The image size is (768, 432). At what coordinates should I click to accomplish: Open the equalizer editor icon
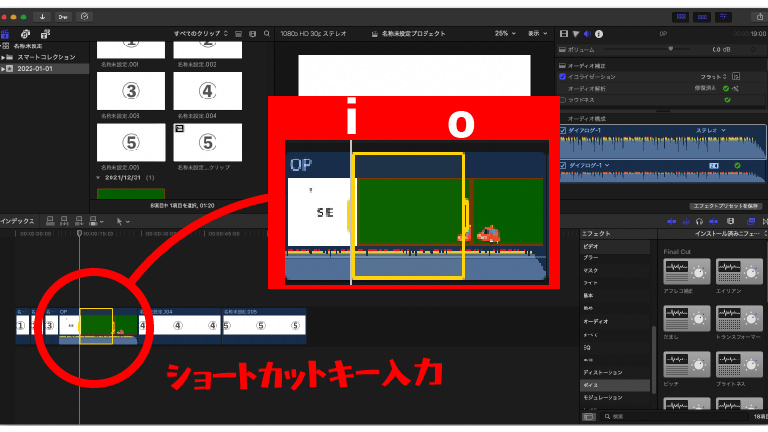coord(736,76)
